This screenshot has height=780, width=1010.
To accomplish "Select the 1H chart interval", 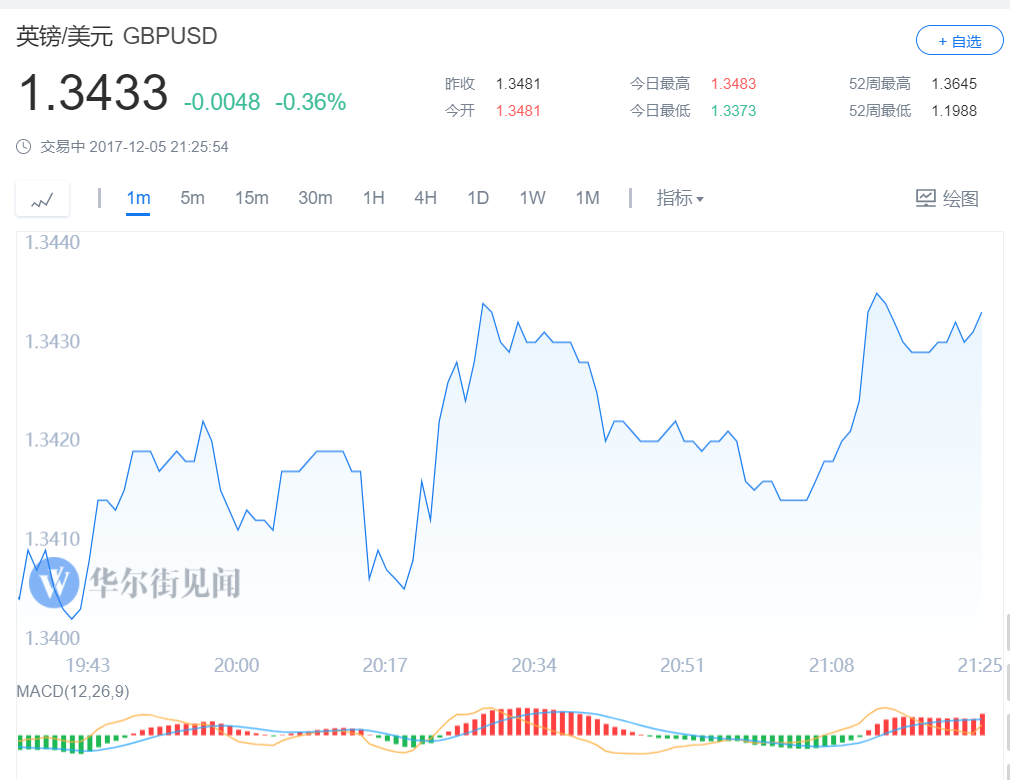I will coord(373,198).
